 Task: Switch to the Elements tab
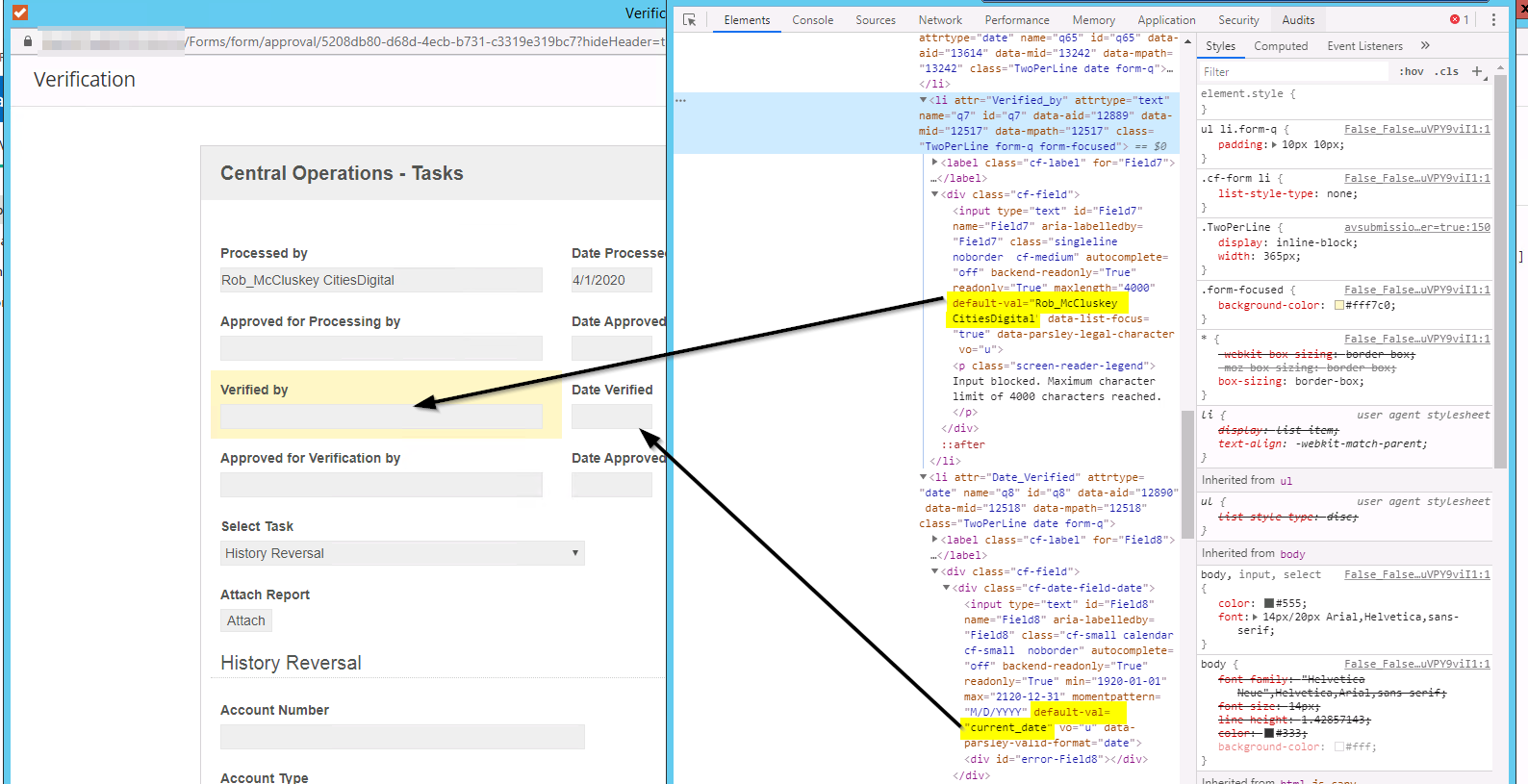pos(747,19)
